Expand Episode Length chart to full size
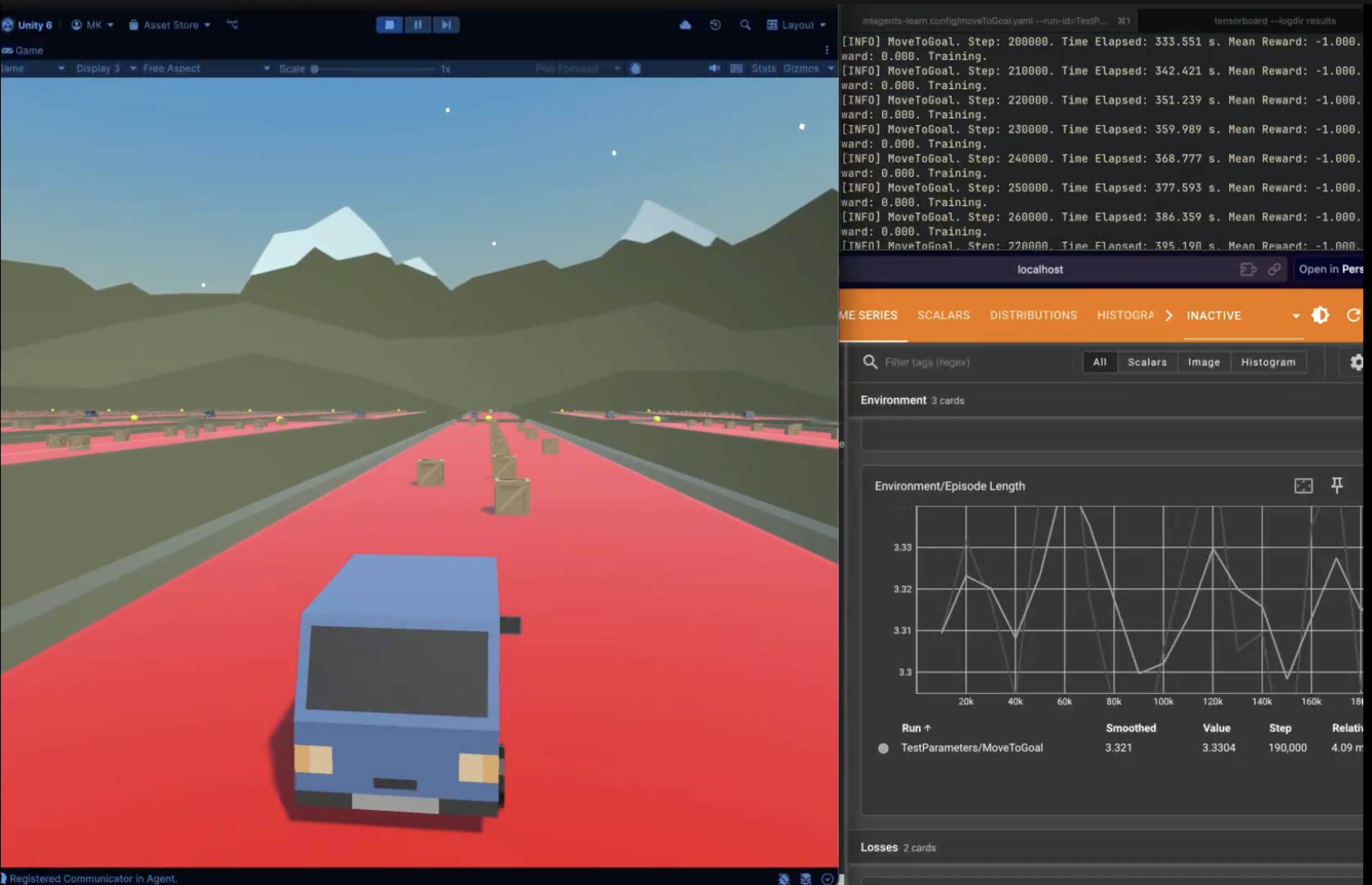Screen dimensions: 1372x885 (1303, 485)
